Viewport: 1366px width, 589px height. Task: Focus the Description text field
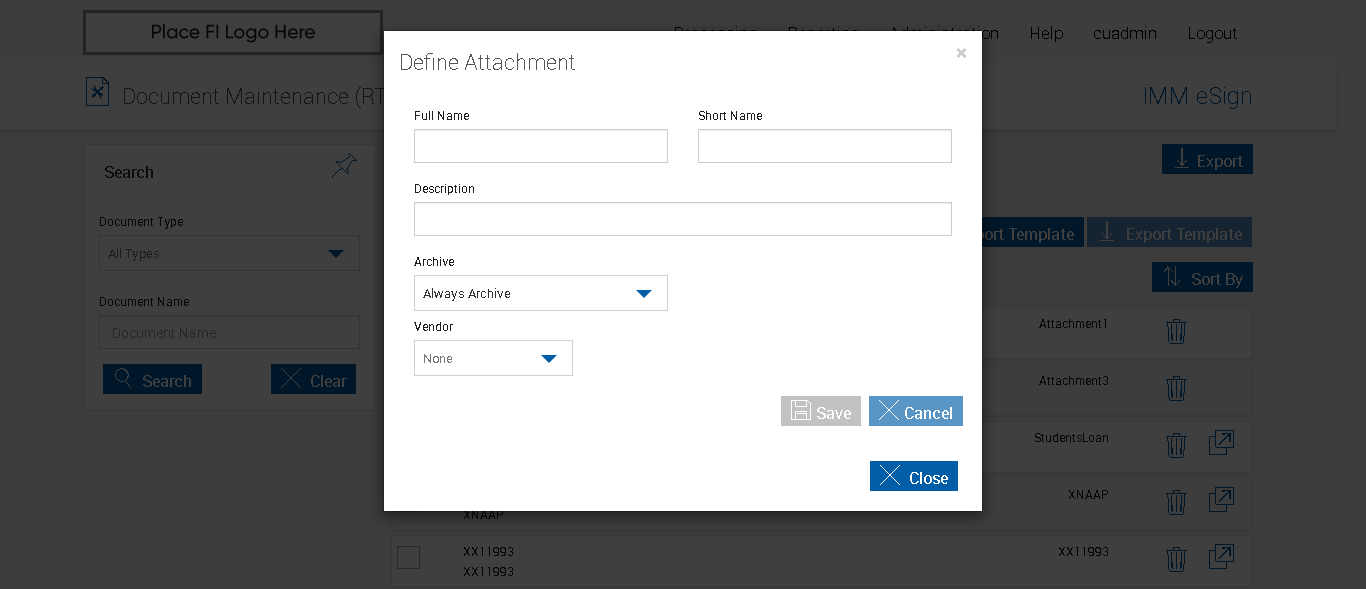[x=683, y=219]
